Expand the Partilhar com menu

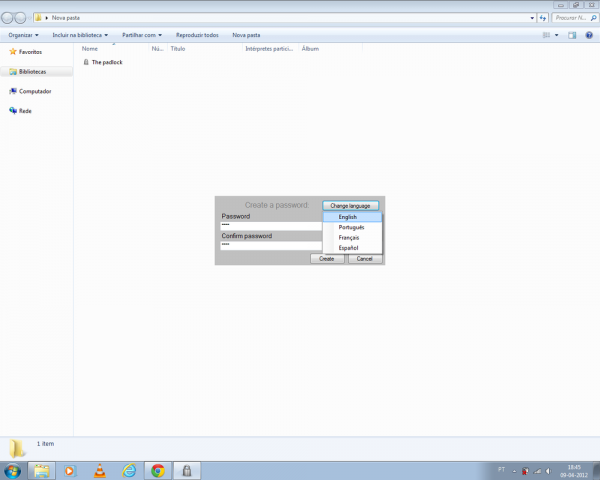142,35
